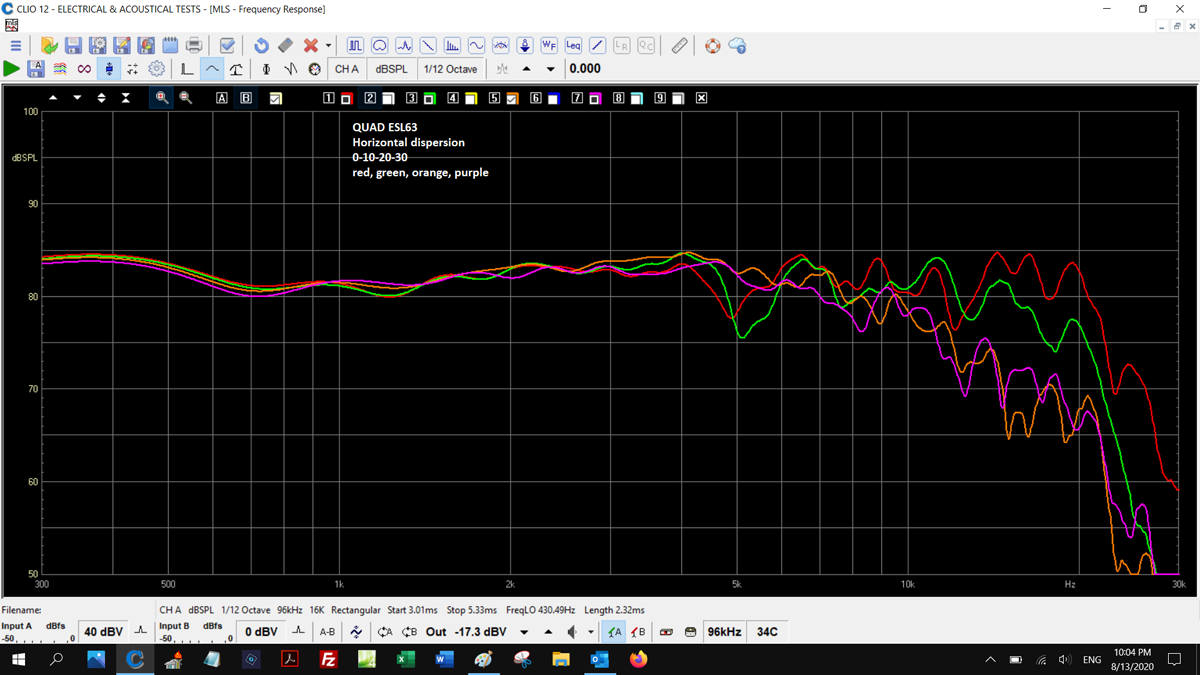Viewport: 1200px width, 675px height.
Task: Click the 1/12 Octave smoothing button
Action: 450,69
